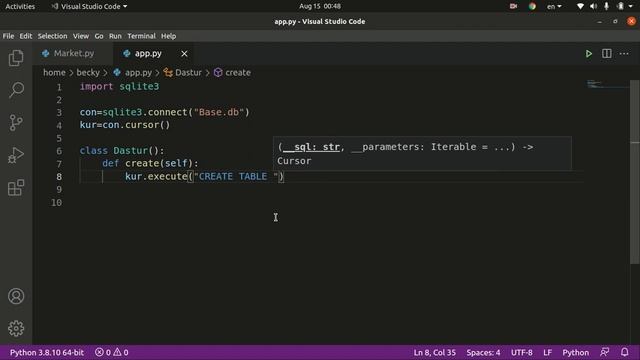
Task: Open the feedback icon in status bar
Action: tap(605, 352)
